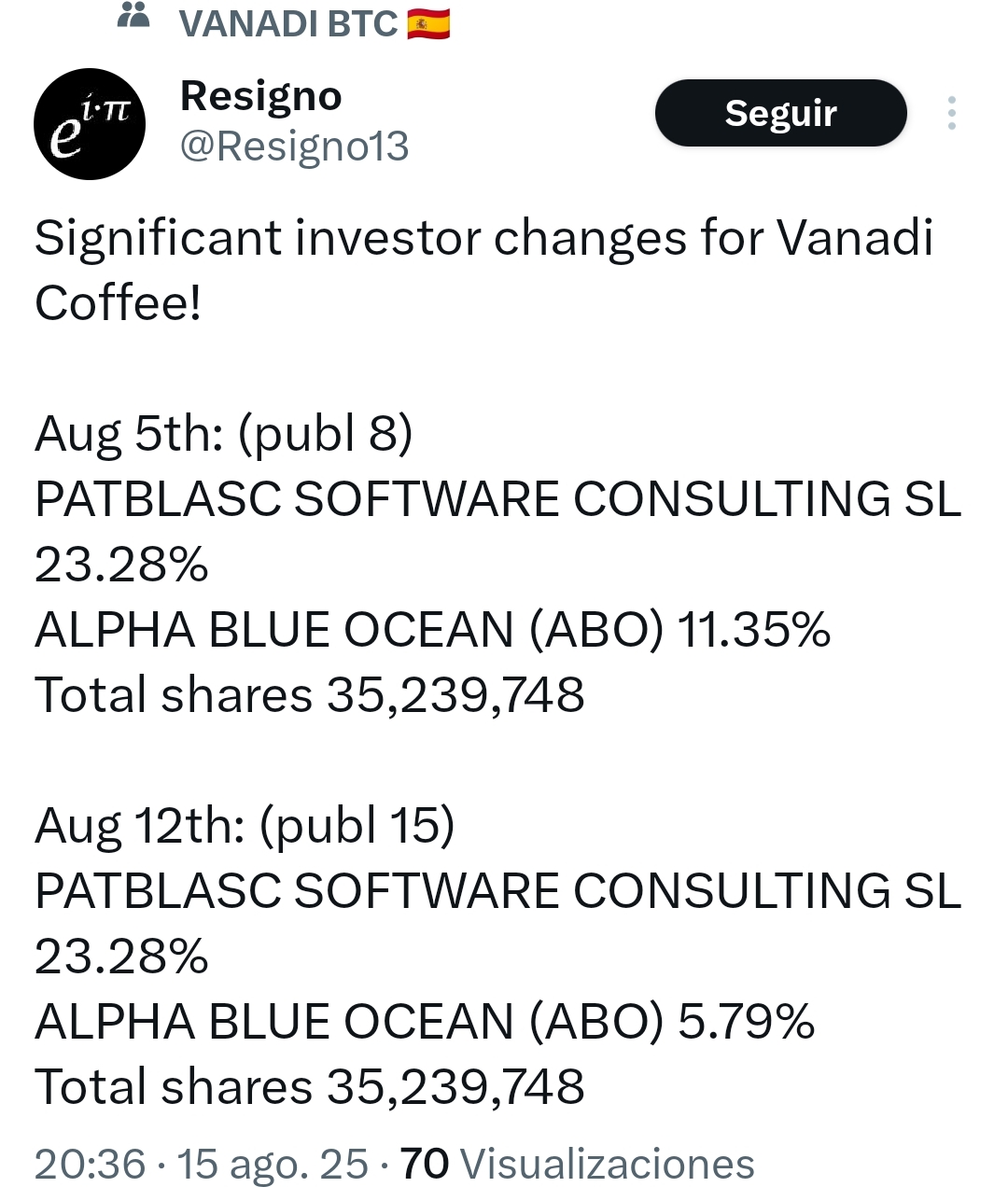Screen dimensions: 1008x1187
Task: Select the ALPHA BLUE OCEAN 11.35% line
Action: tap(432, 630)
